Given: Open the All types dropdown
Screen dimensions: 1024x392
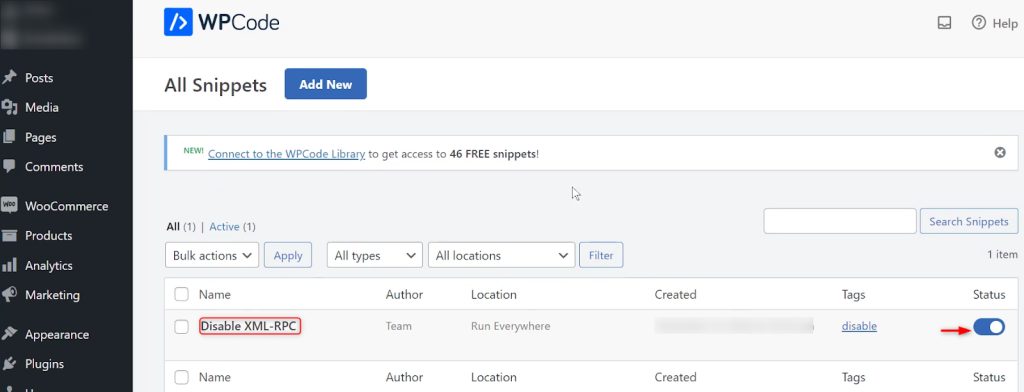Looking at the screenshot, I should click(375, 255).
